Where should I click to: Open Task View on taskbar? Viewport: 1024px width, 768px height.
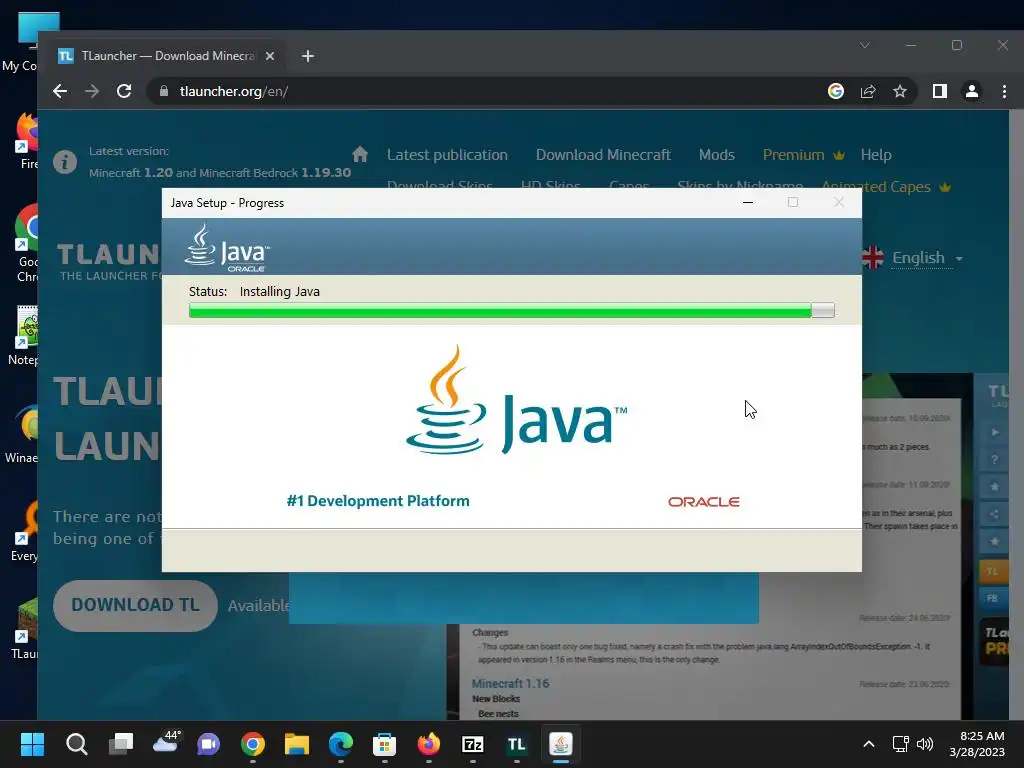[121, 744]
